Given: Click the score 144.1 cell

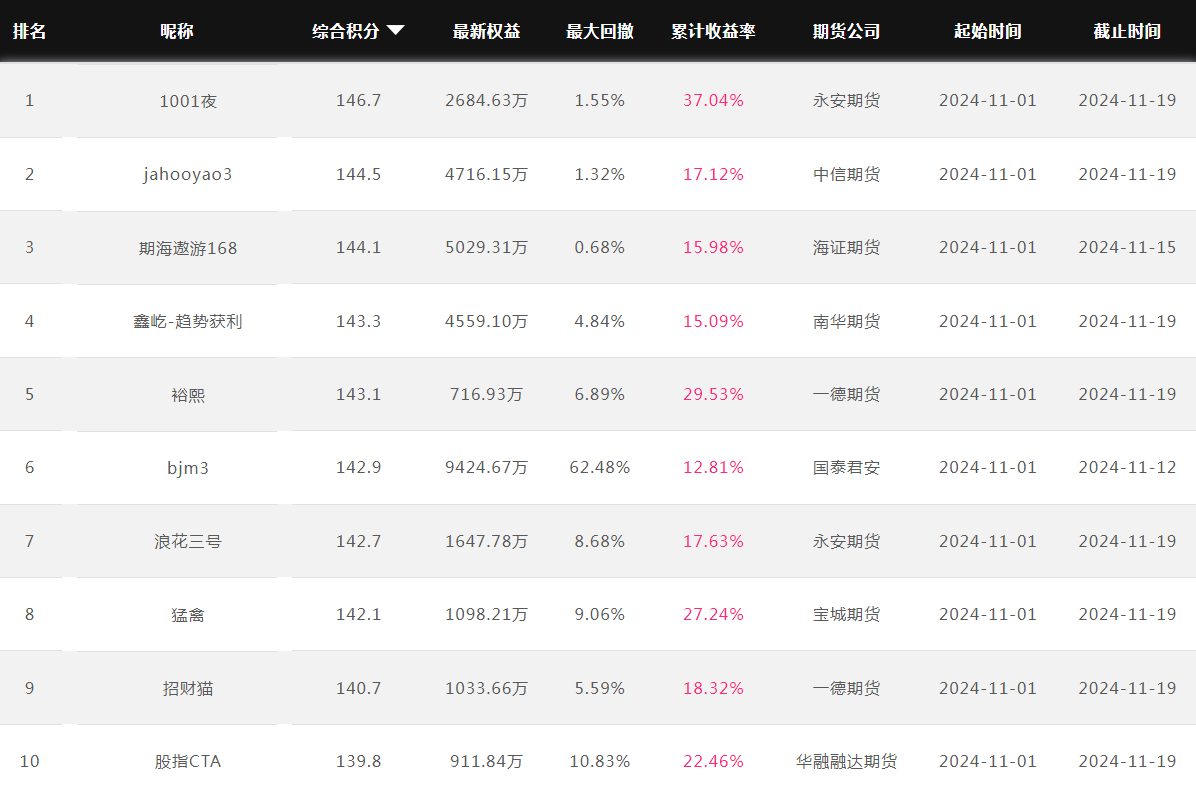Looking at the screenshot, I should (358, 248).
